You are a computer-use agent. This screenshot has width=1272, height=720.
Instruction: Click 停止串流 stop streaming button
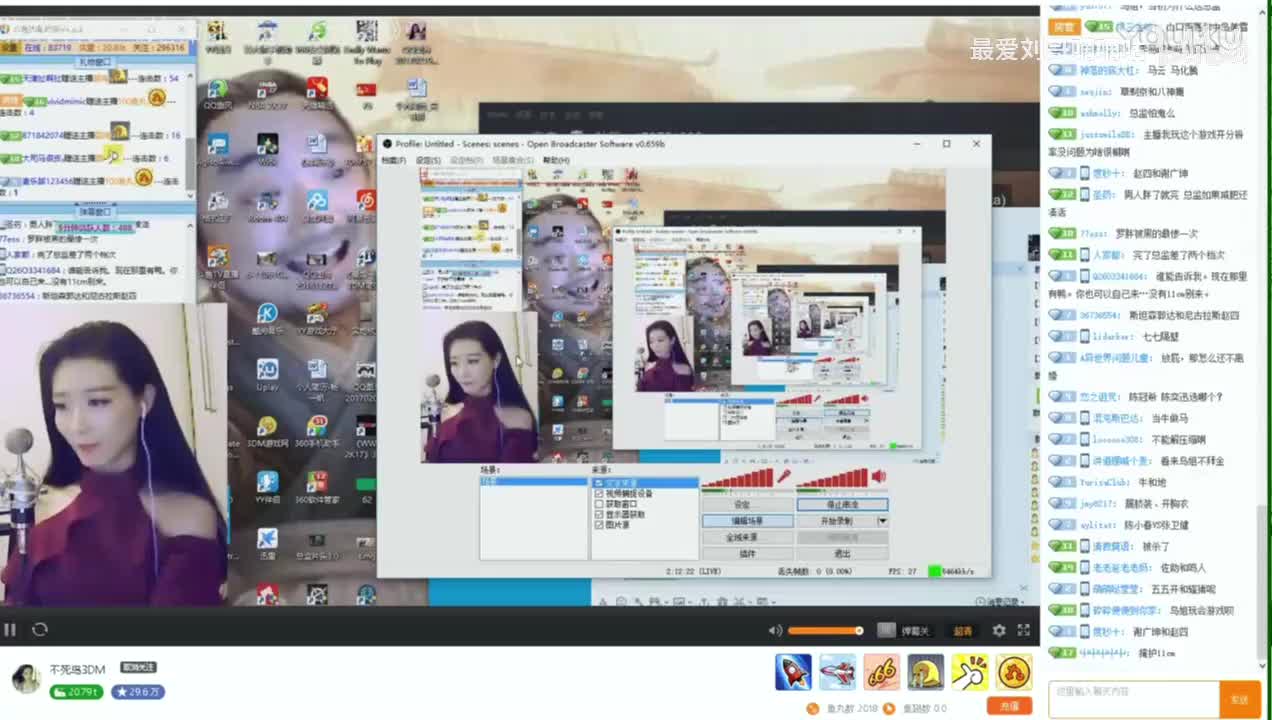842,505
